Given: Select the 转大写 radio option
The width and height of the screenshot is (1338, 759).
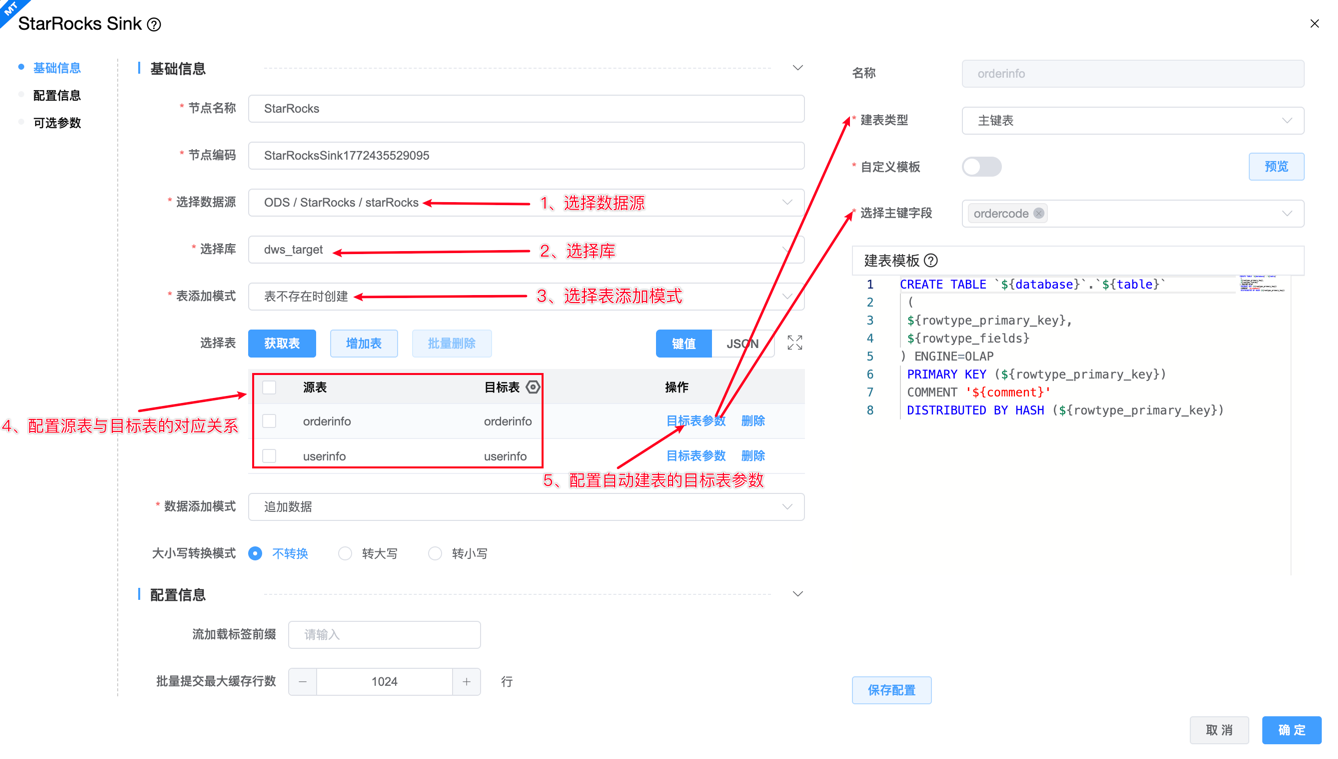Looking at the screenshot, I should (345, 553).
